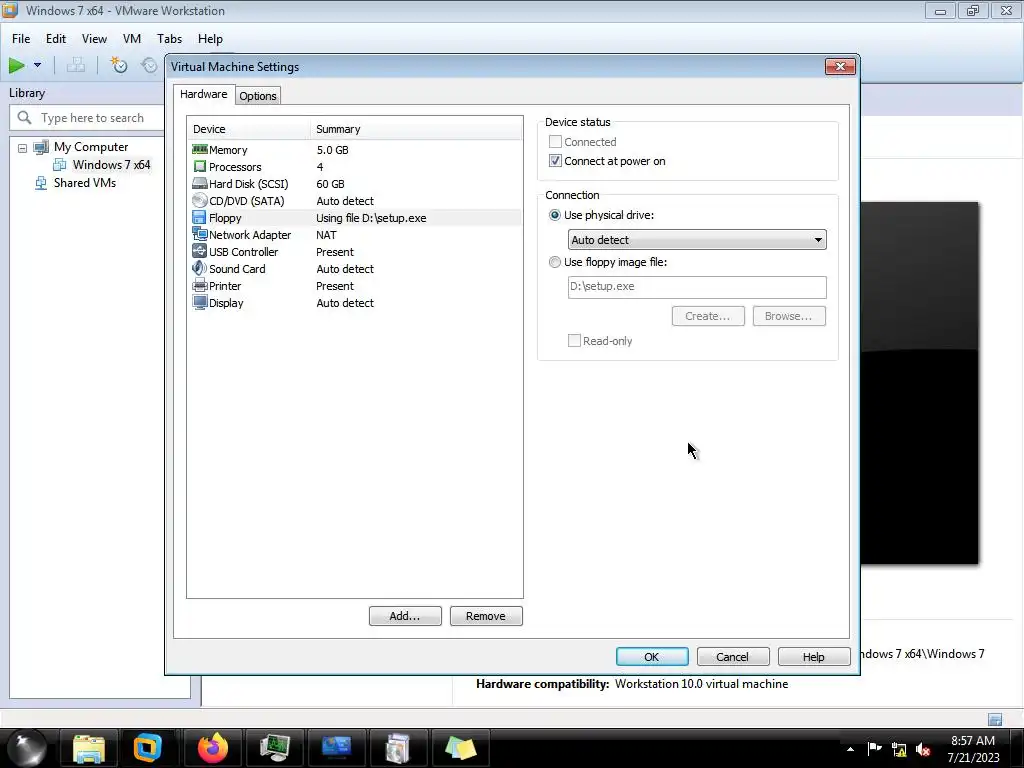Confirm settings with OK
Viewport: 1024px width, 768px height.
coord(652,656)
